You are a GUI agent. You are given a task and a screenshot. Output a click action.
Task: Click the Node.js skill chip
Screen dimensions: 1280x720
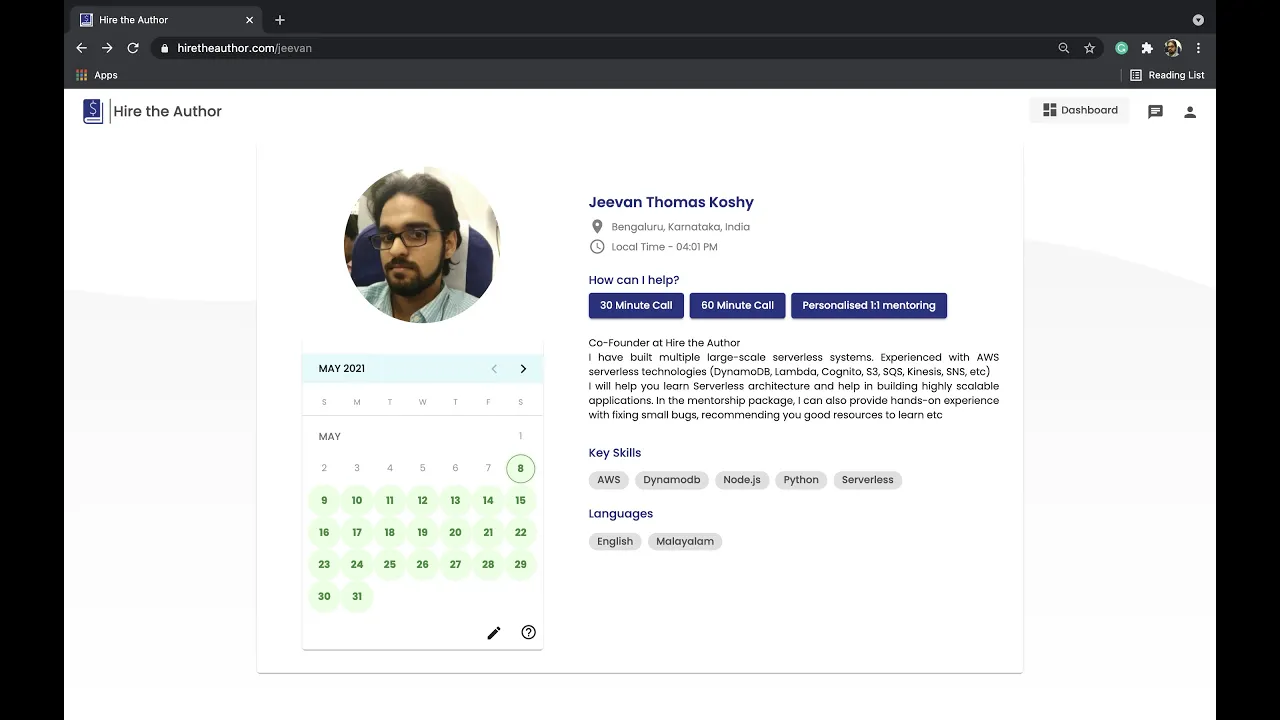(x=742, y=480)
